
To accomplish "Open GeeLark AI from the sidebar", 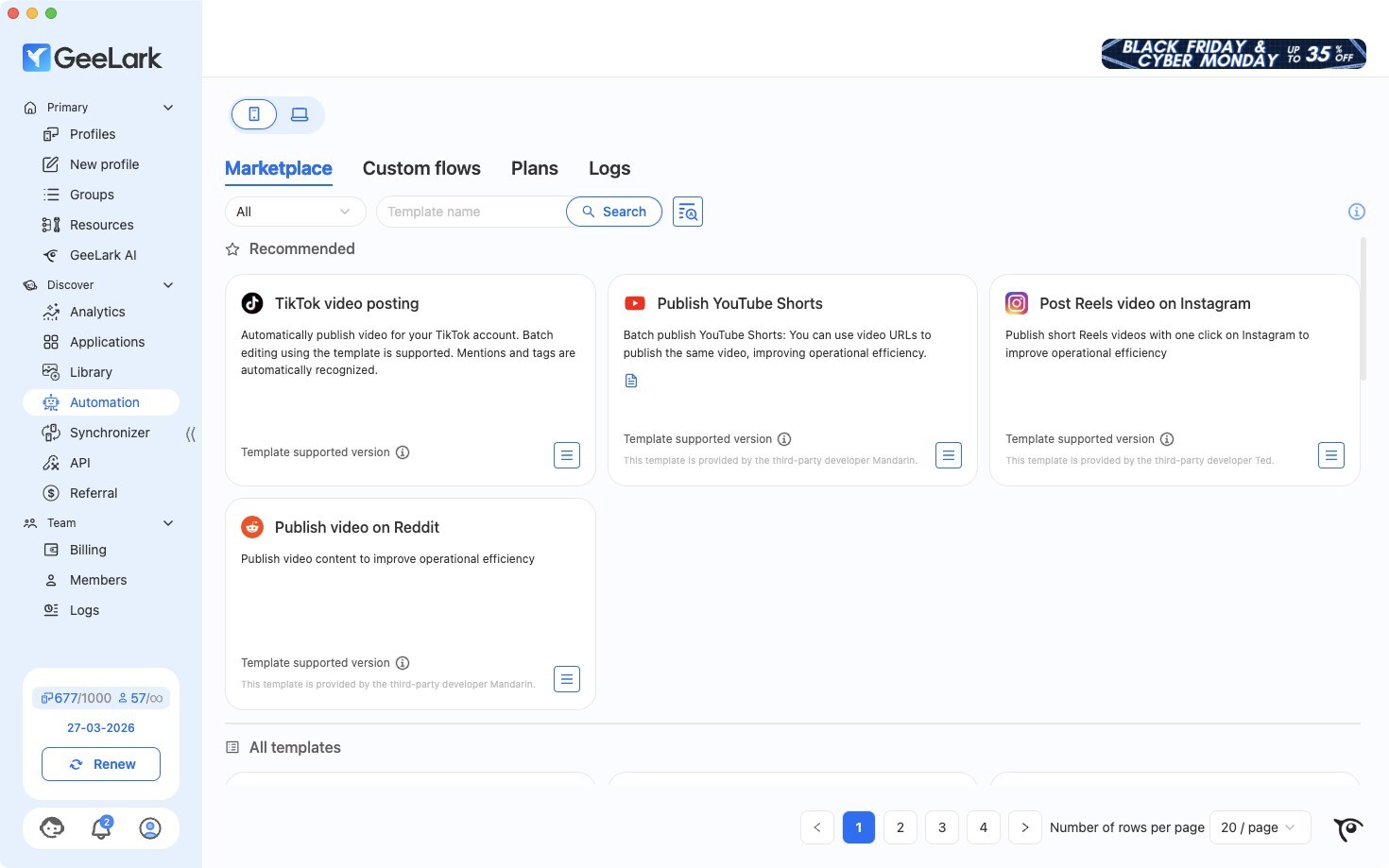I will 103,255.
